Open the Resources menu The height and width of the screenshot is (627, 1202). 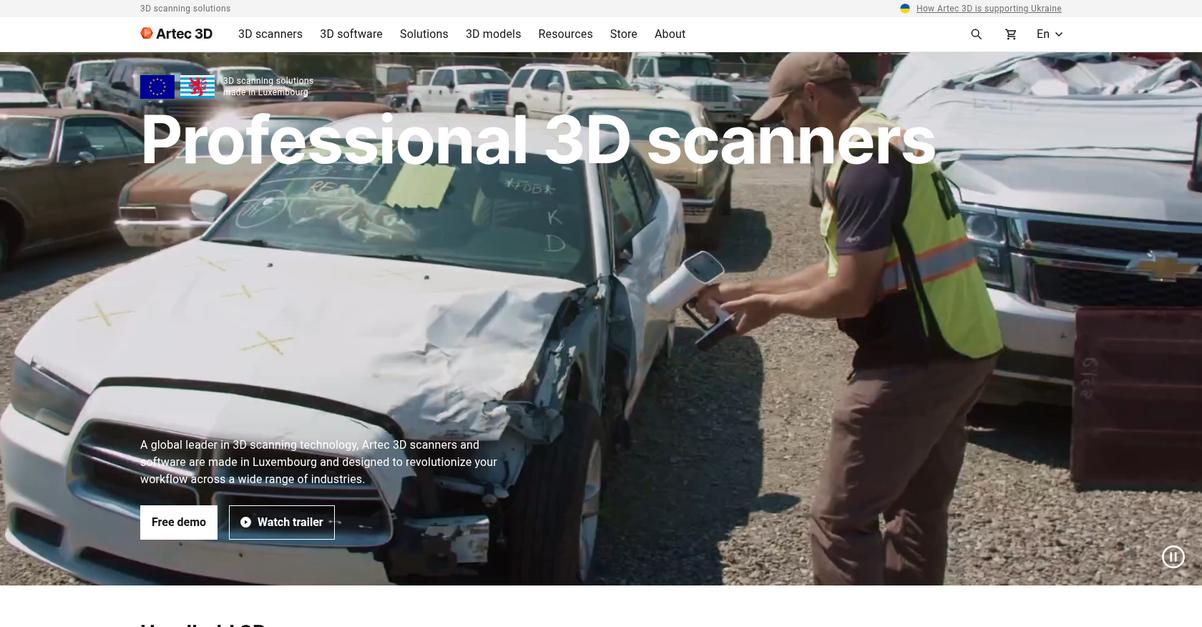point(565,34)
